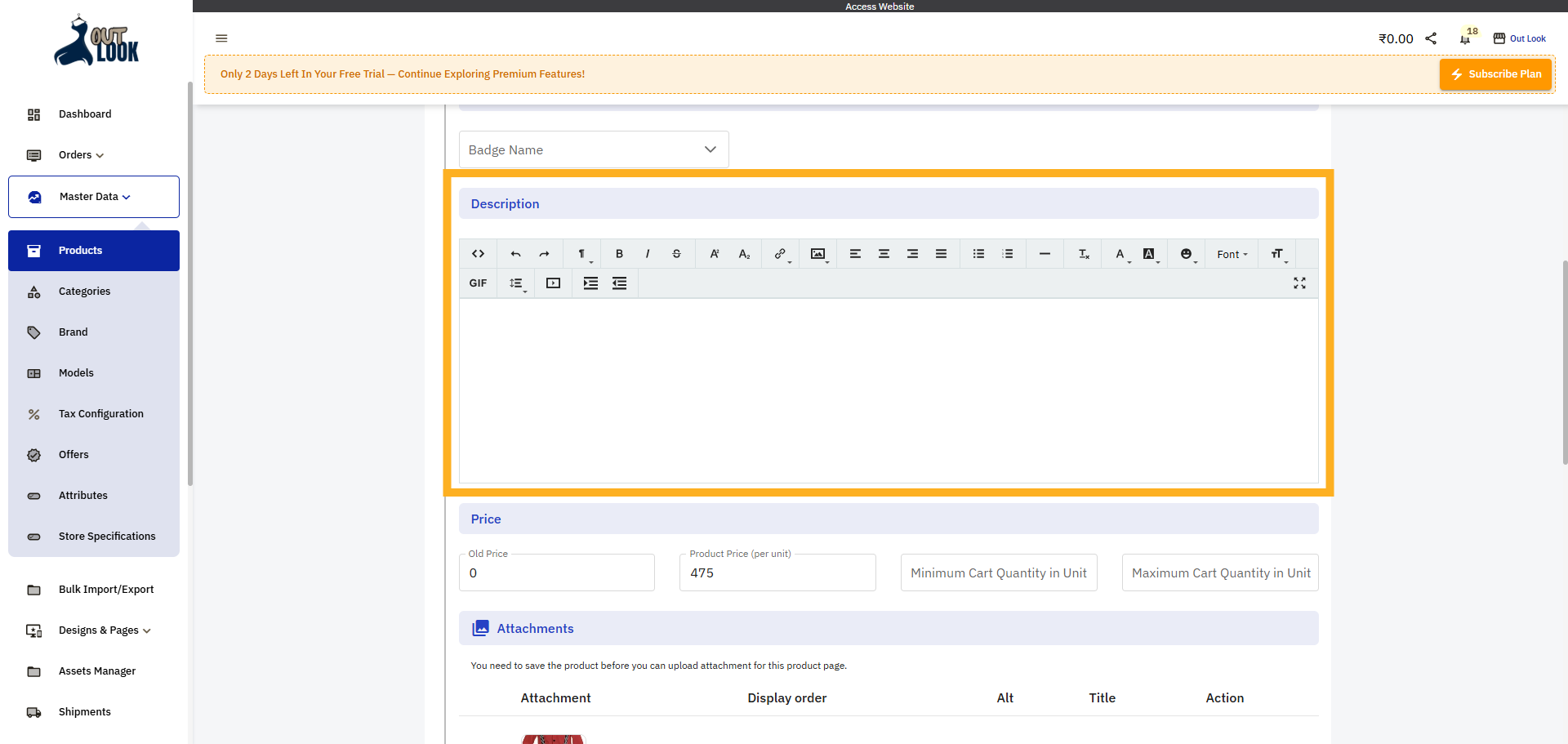Screen dimensions: 1568x744
Task: Expand editor to fullscreen mode
Action: tap(1299, 283)
